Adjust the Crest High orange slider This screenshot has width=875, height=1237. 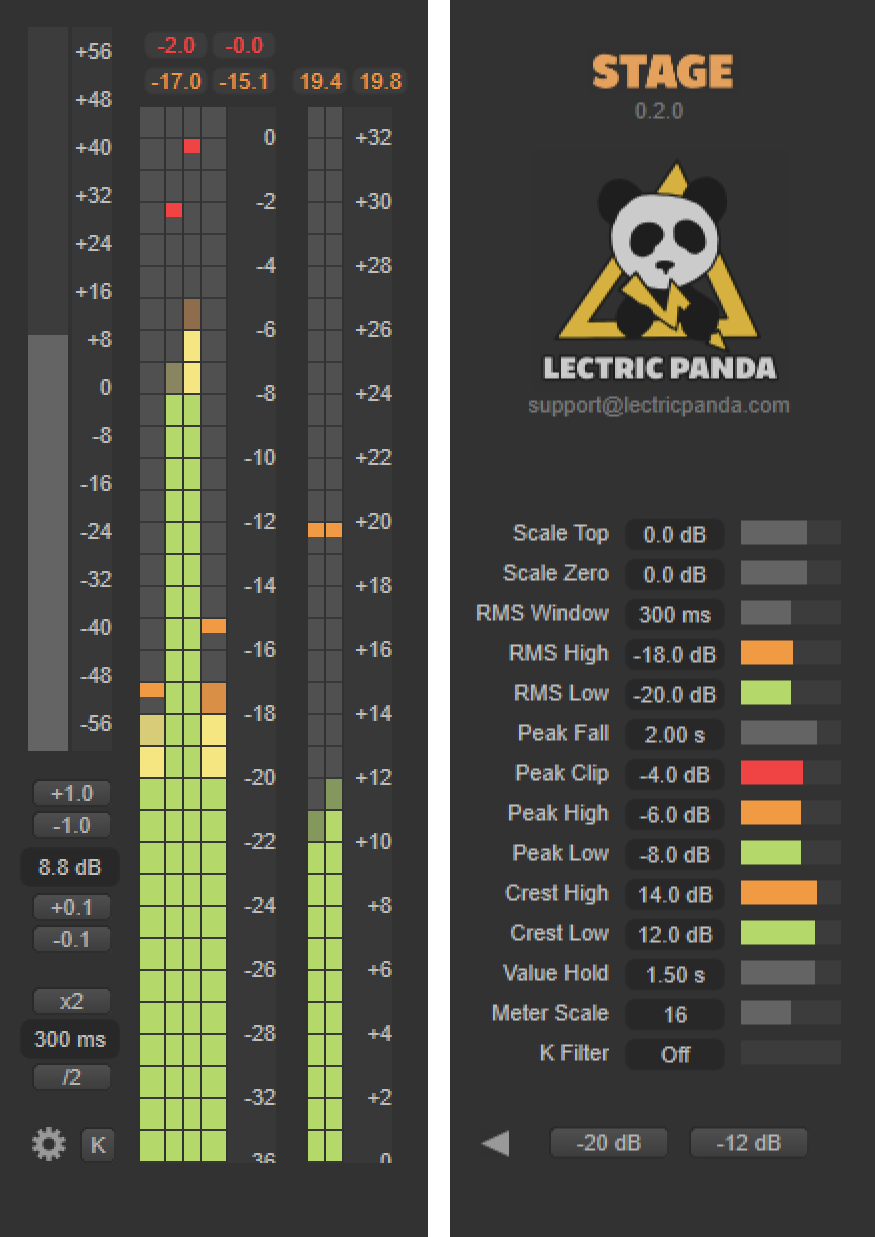pos(790,893)
